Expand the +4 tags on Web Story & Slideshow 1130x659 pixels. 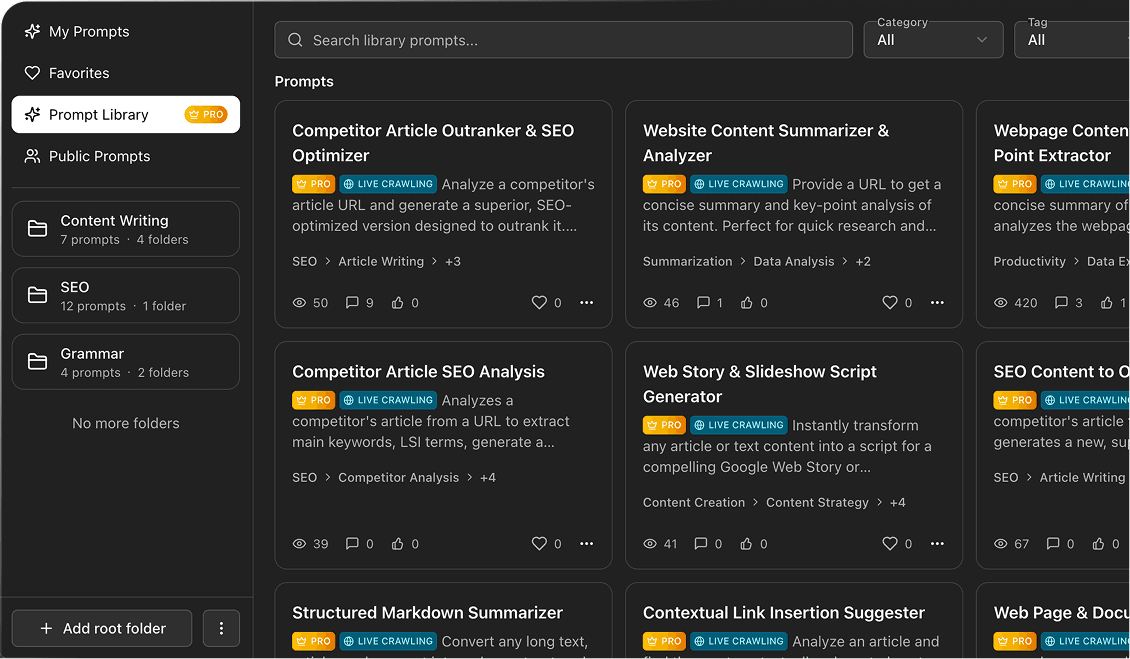tap(897, 503)
